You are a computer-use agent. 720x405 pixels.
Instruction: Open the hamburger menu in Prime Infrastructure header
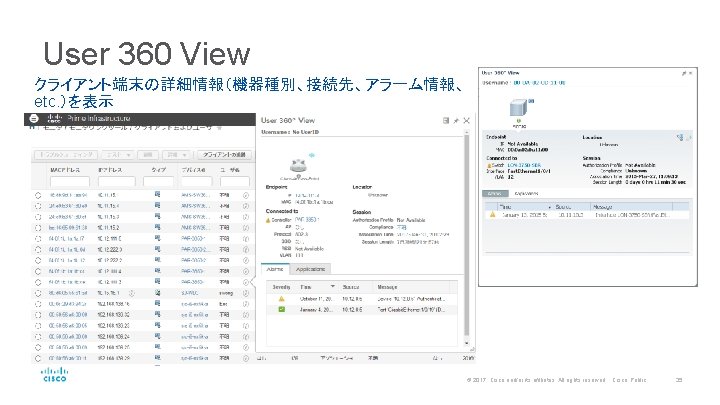pyautogui.click(x=34, y=118)
